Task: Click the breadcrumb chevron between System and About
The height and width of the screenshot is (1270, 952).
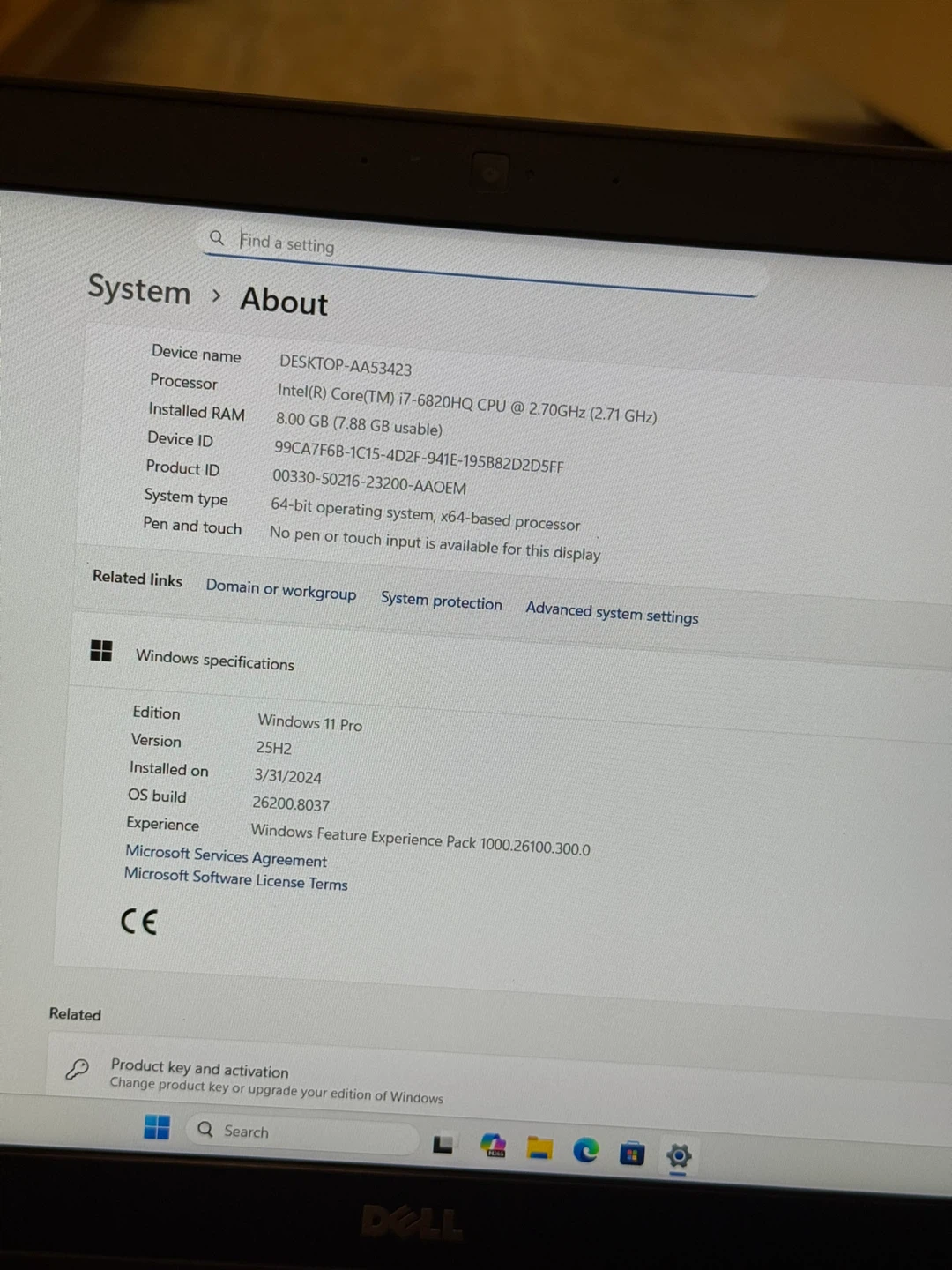Action: (x=216, y=295)
